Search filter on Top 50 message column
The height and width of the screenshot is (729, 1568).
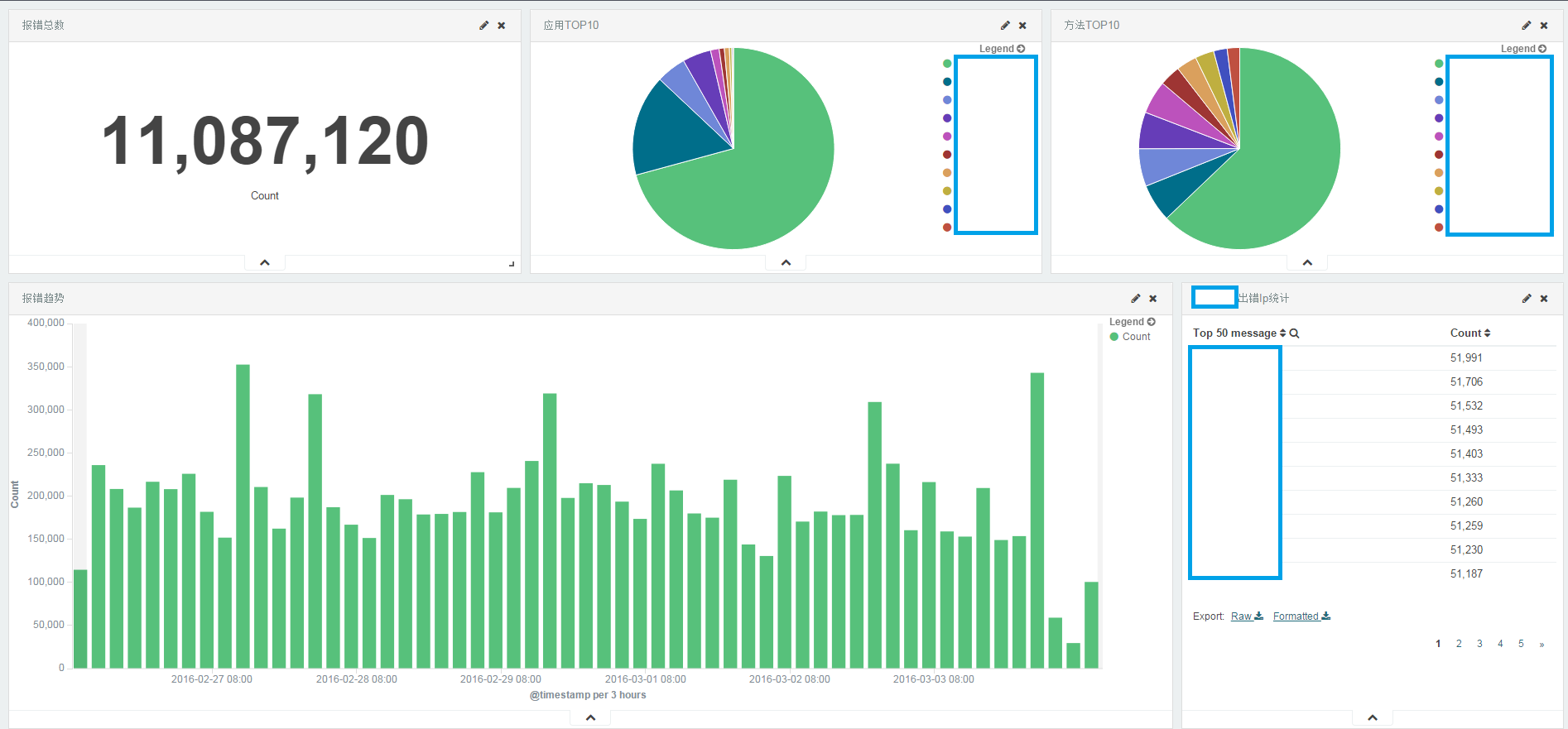click(1294, 333)
